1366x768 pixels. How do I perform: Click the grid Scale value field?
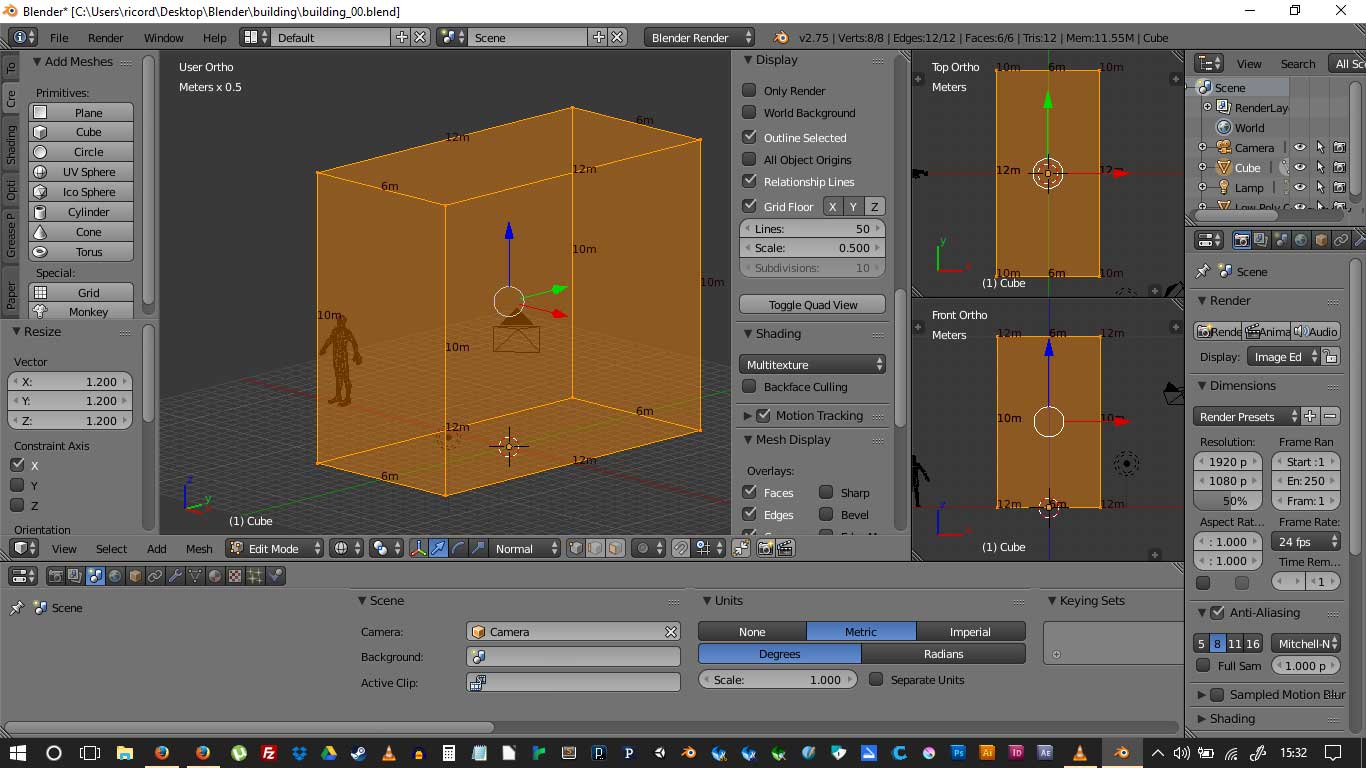click(812, 248)
